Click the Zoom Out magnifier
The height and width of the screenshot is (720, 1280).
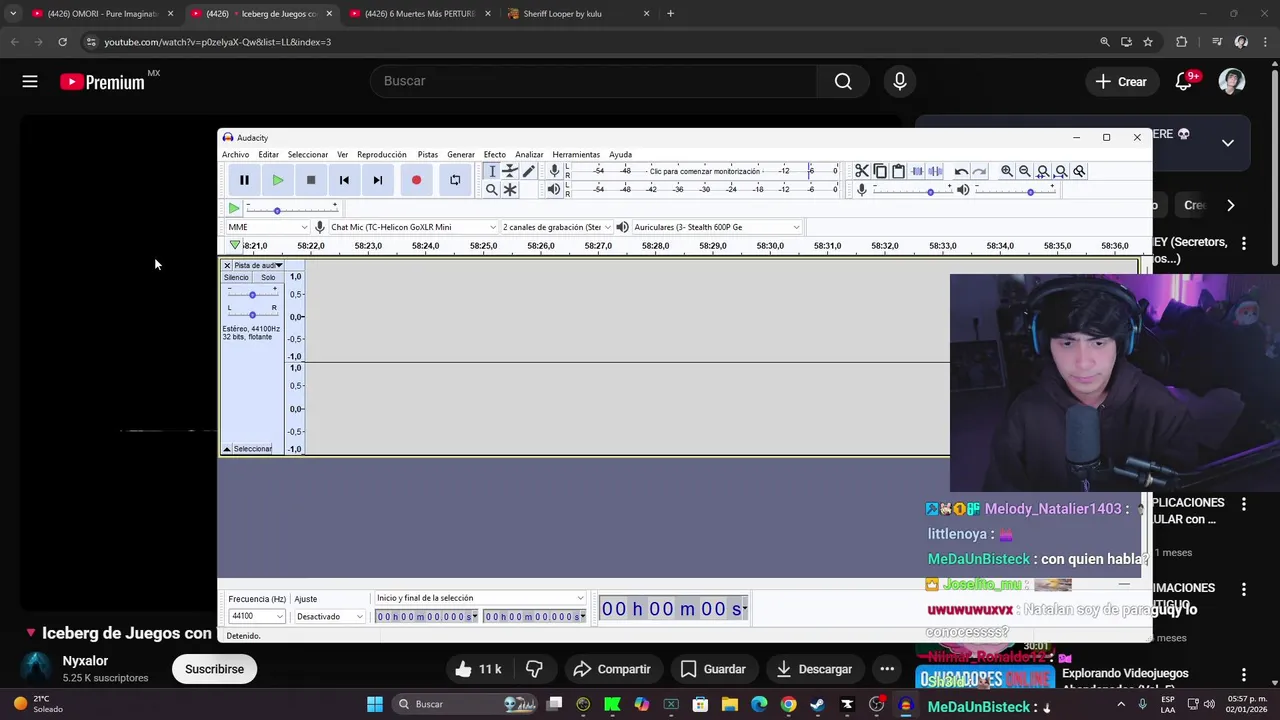pos(1025,171)
